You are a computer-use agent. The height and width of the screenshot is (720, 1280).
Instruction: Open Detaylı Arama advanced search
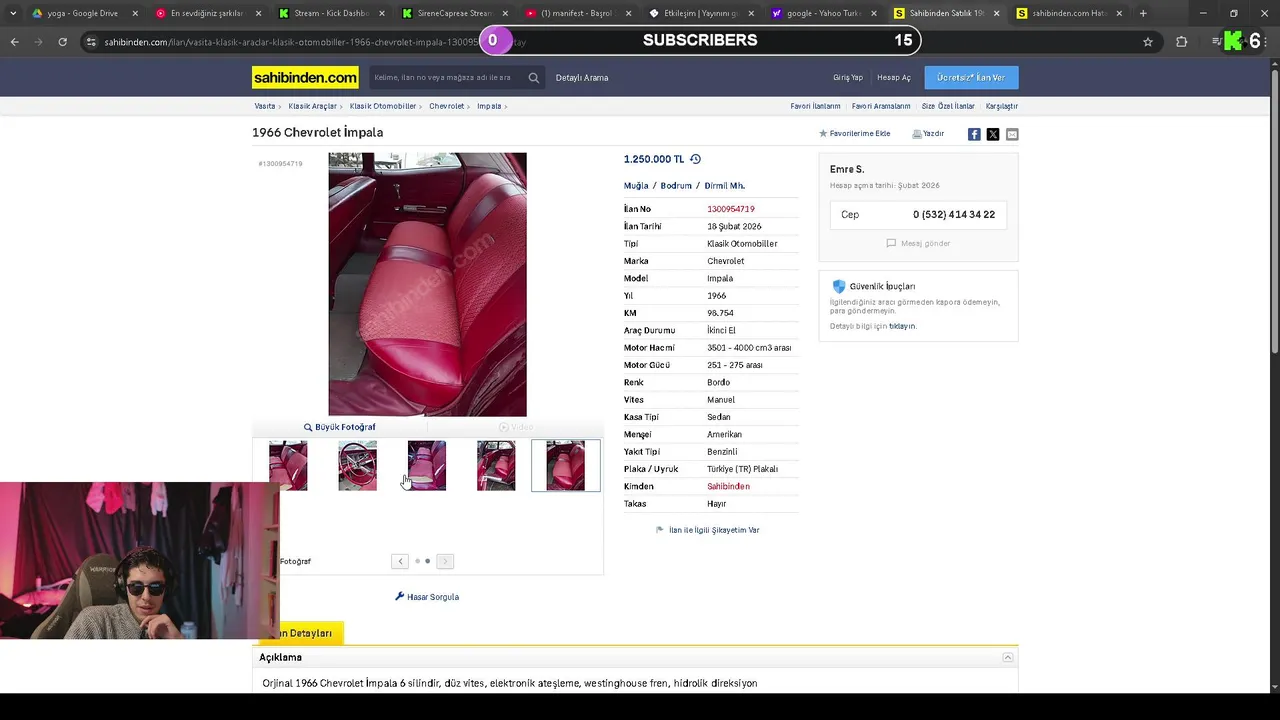tap(582, 78)
